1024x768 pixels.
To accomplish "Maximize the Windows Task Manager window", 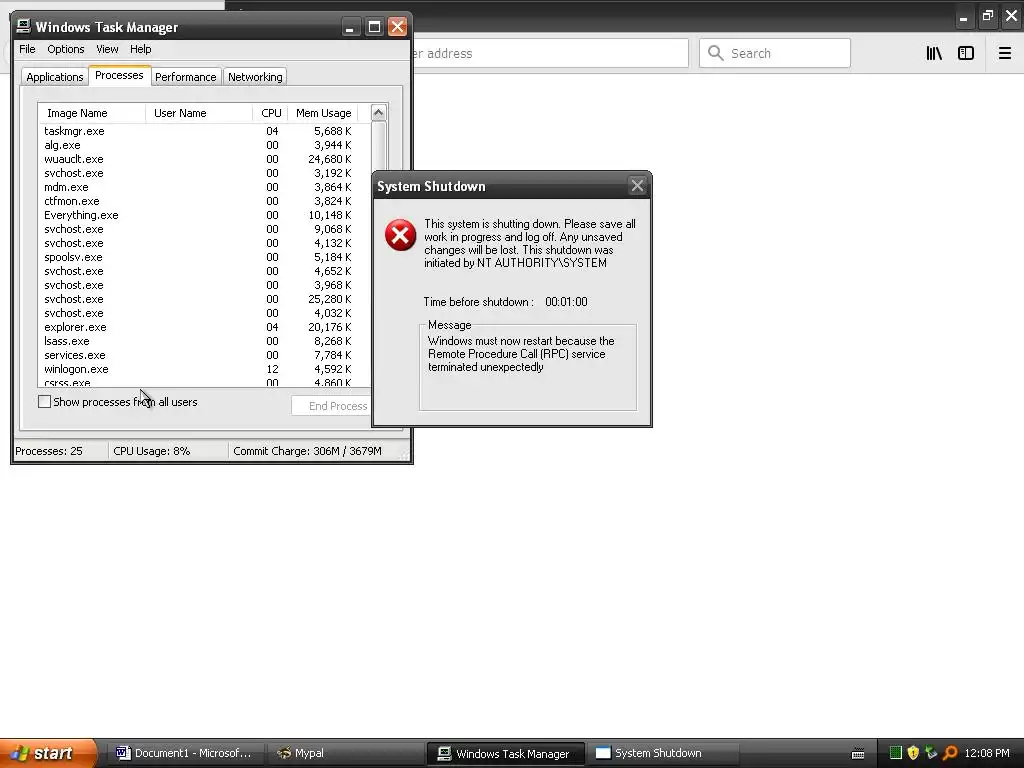I will [374, 27].
